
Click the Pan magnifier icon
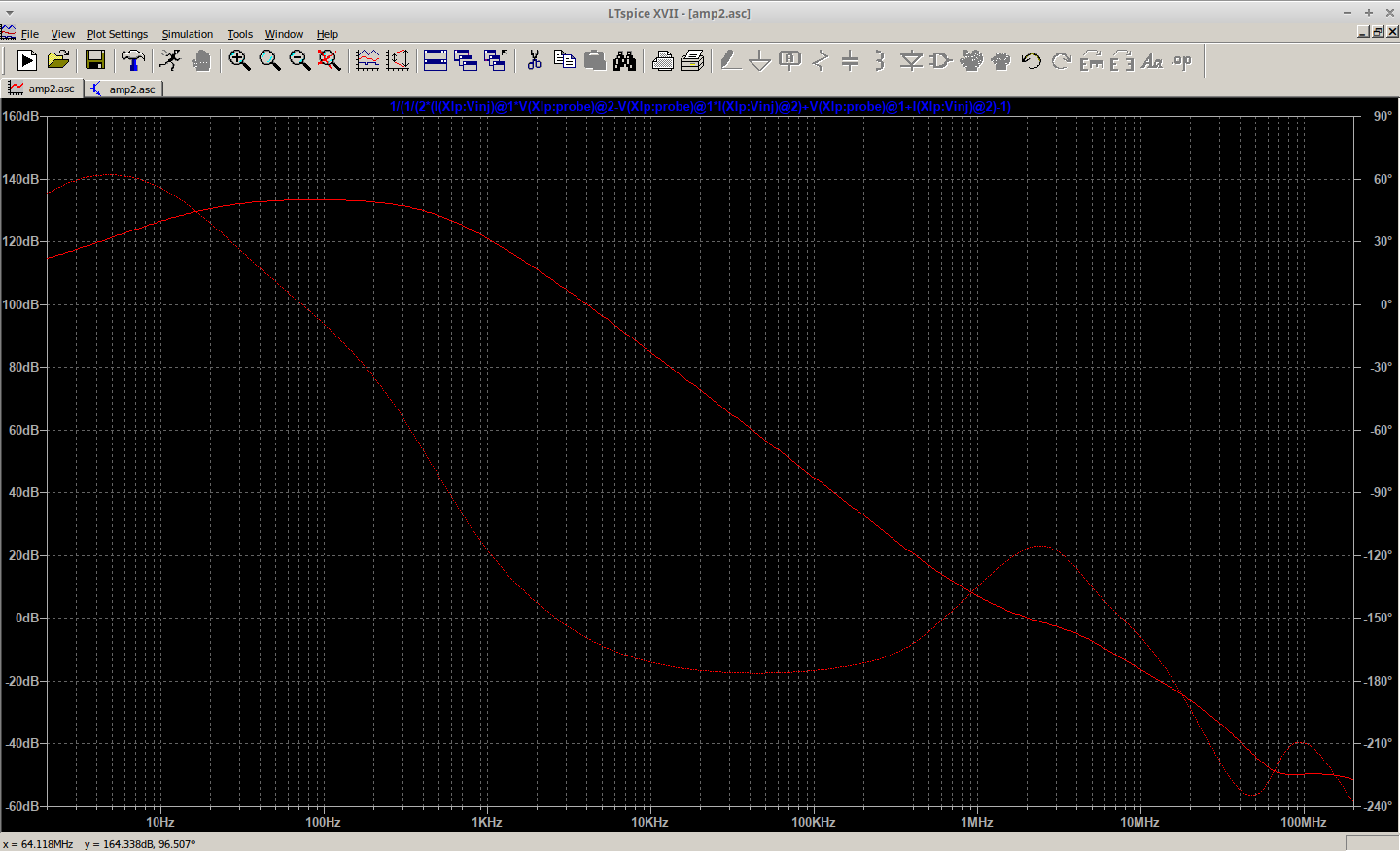[269, 60]
